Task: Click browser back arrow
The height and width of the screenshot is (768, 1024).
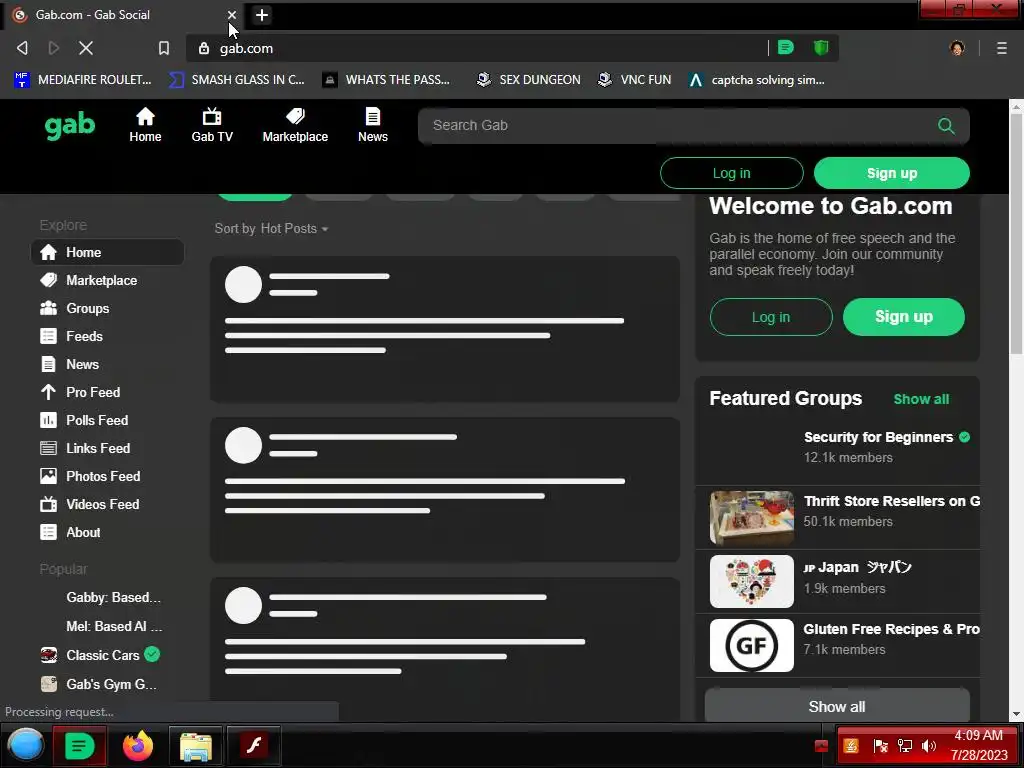Action: click(x=22, y=48)
